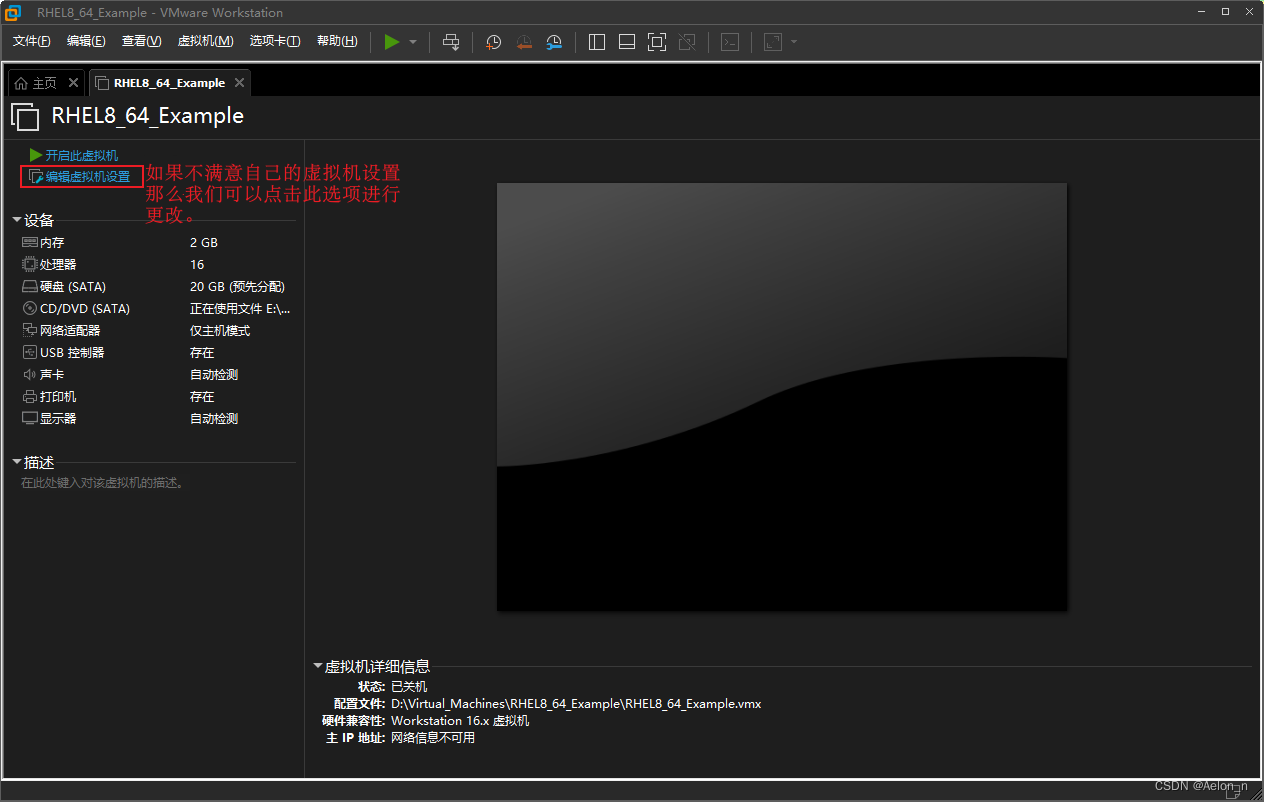Image resolution: width=1264 pixels, height=802 pixels.
Task: Click the green Power On play toolbar button
Action: point(392,41)
